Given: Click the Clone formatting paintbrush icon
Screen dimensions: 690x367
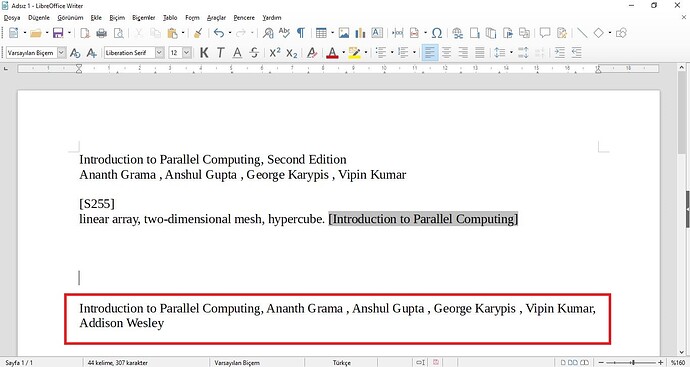Looking at the screenshot, I should (x=198, y=33).
